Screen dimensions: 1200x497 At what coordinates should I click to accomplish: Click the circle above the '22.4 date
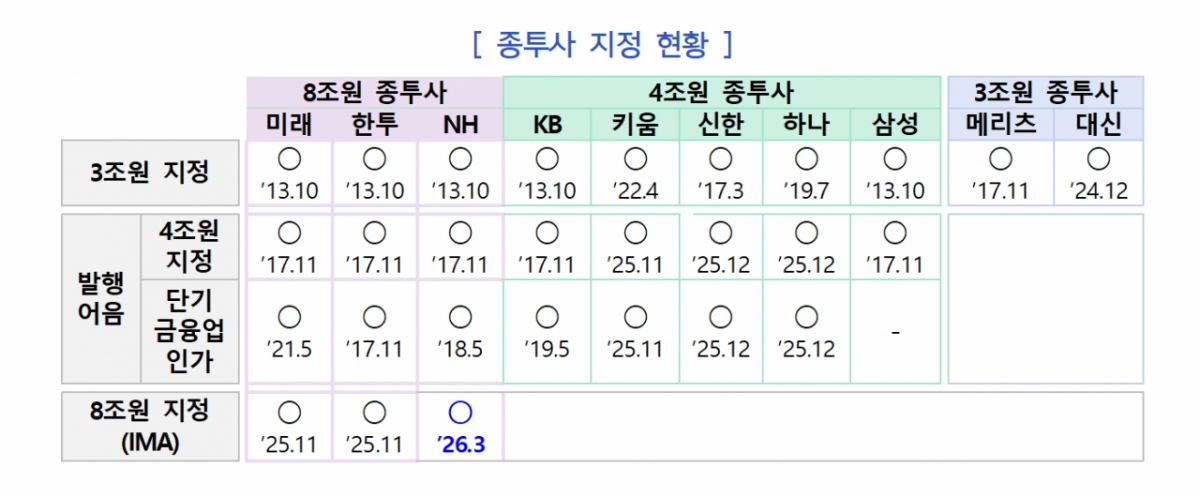pyautogui.click(x=635, y=158)
